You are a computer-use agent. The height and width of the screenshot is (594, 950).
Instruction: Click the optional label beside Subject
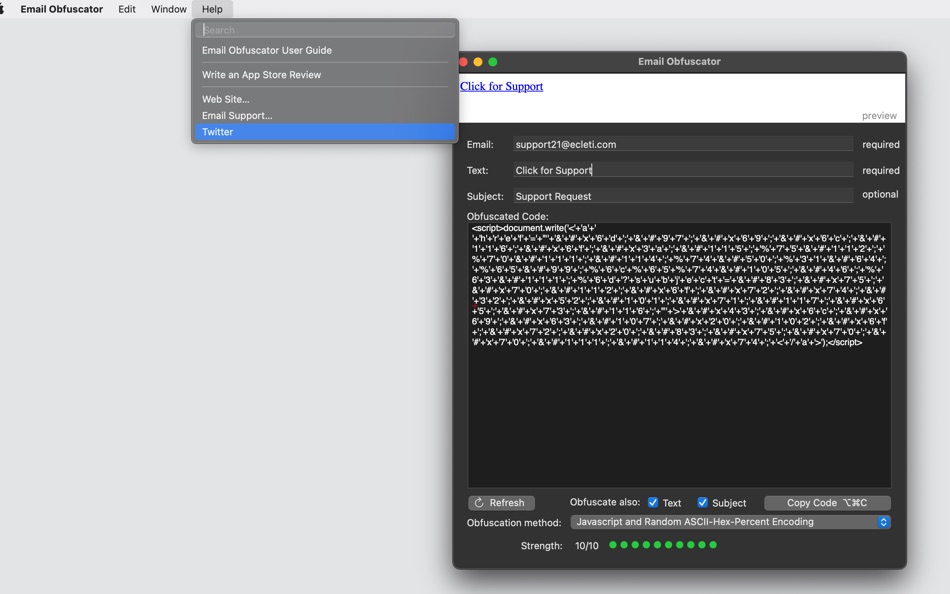(880, 194)
